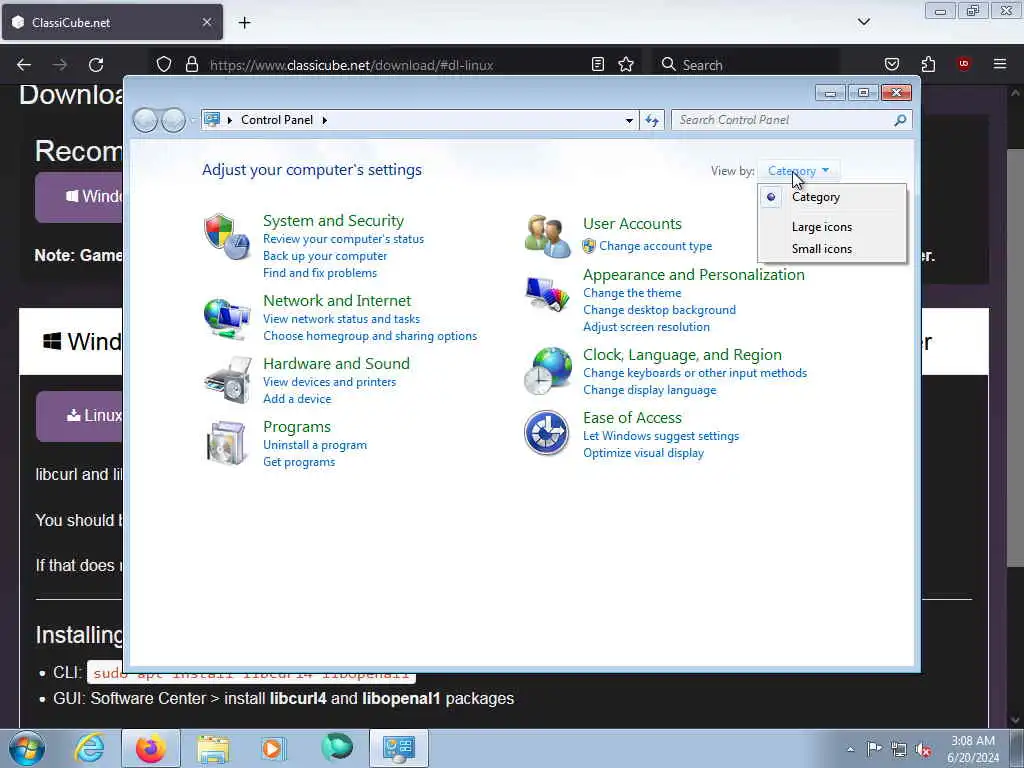Screen dimensions: 1024x768
Task: Focus the Search Control Panel field
Action: [791, 120]
